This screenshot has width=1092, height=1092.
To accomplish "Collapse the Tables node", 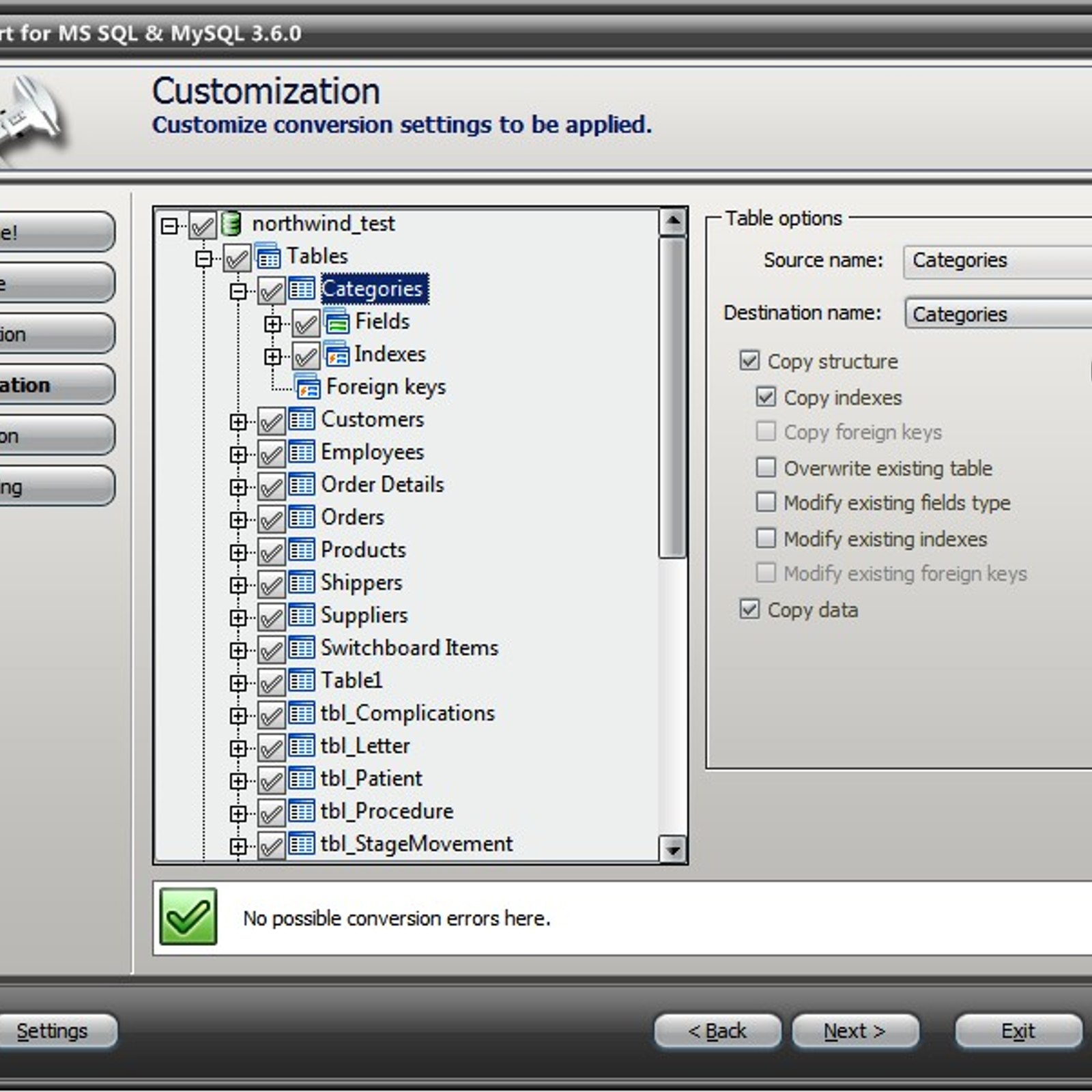I will [203, 259].
